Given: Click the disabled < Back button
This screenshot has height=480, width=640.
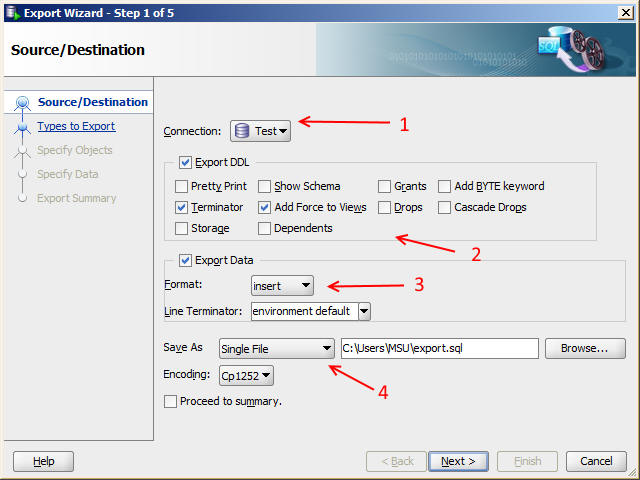Looking at the screenshot, I should point(396,461).
